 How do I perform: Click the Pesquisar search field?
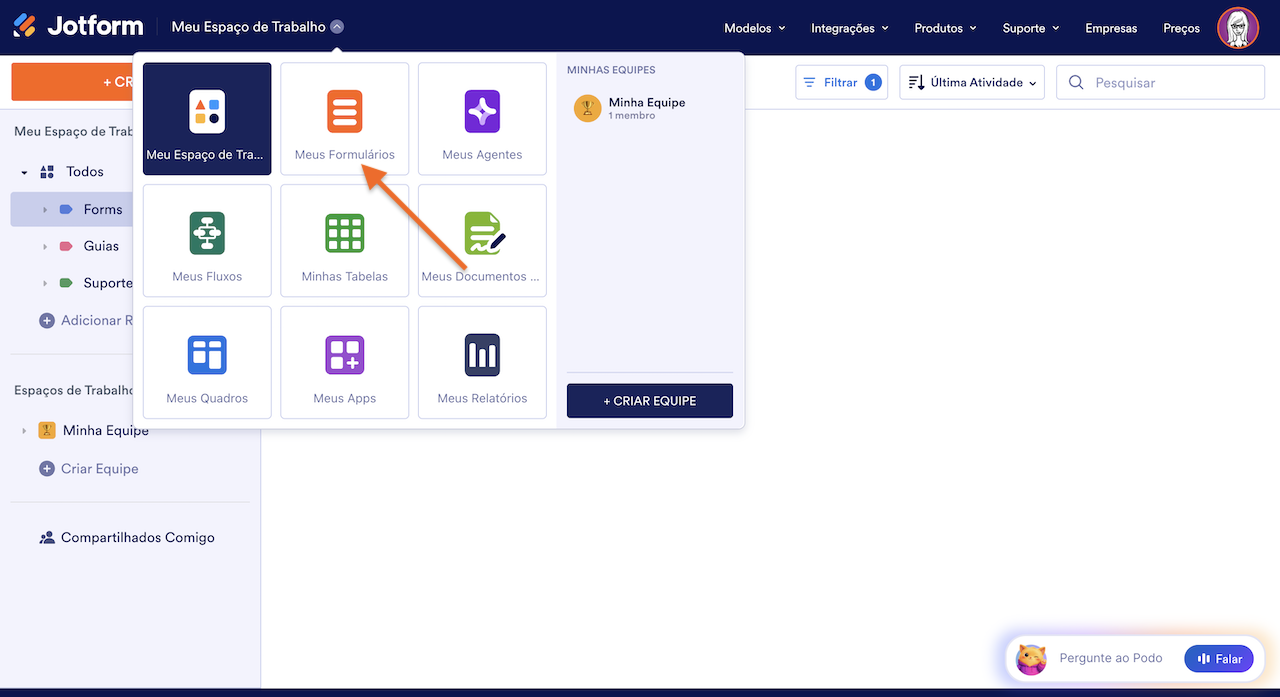point(1161,83)
